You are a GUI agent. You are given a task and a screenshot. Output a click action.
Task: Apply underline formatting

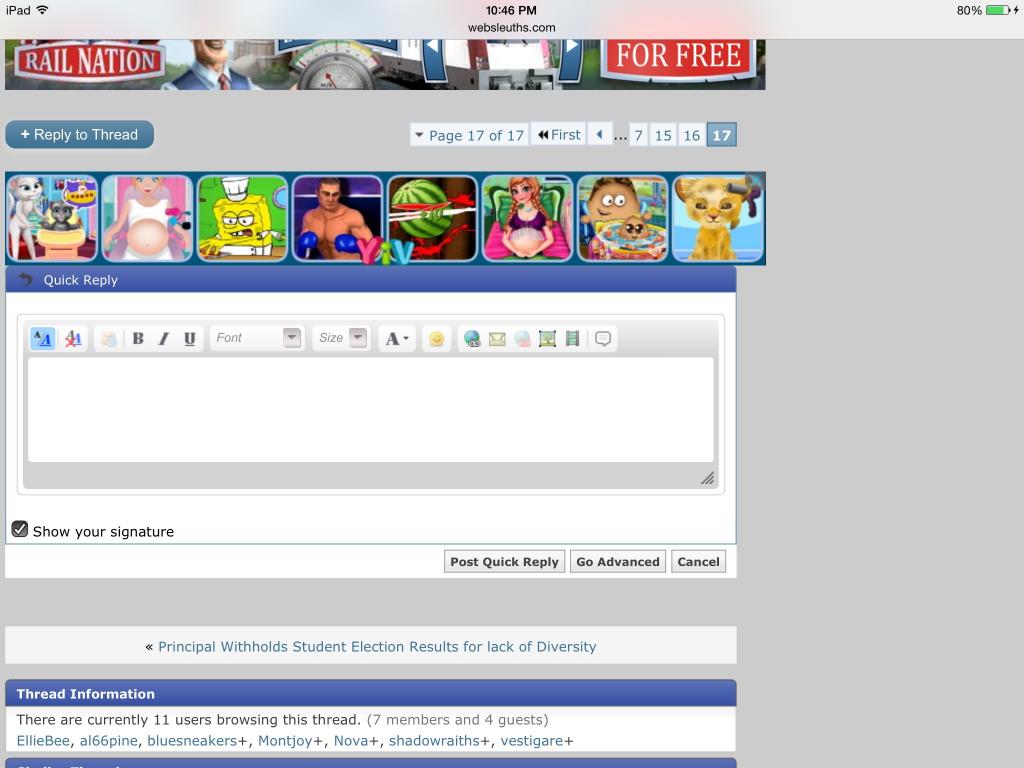coord(189,339)
